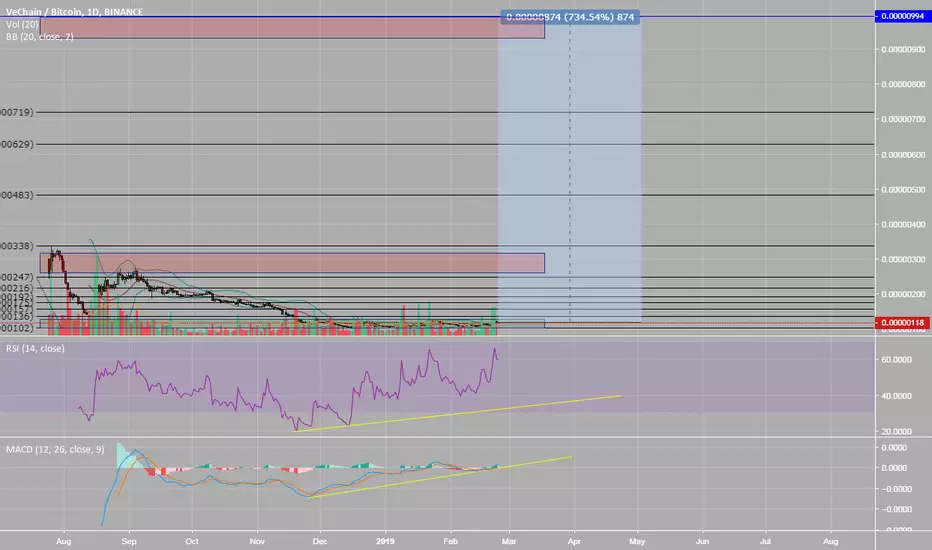Click the 0.00000400 price axis value

(x=903, y=225)
